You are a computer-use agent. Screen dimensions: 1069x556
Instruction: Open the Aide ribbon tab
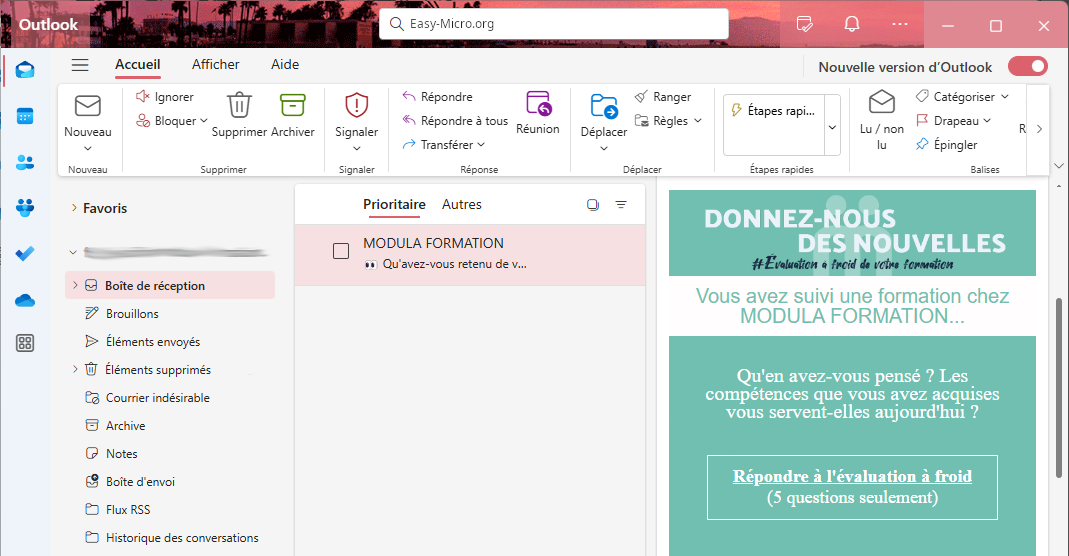(285, 65)
